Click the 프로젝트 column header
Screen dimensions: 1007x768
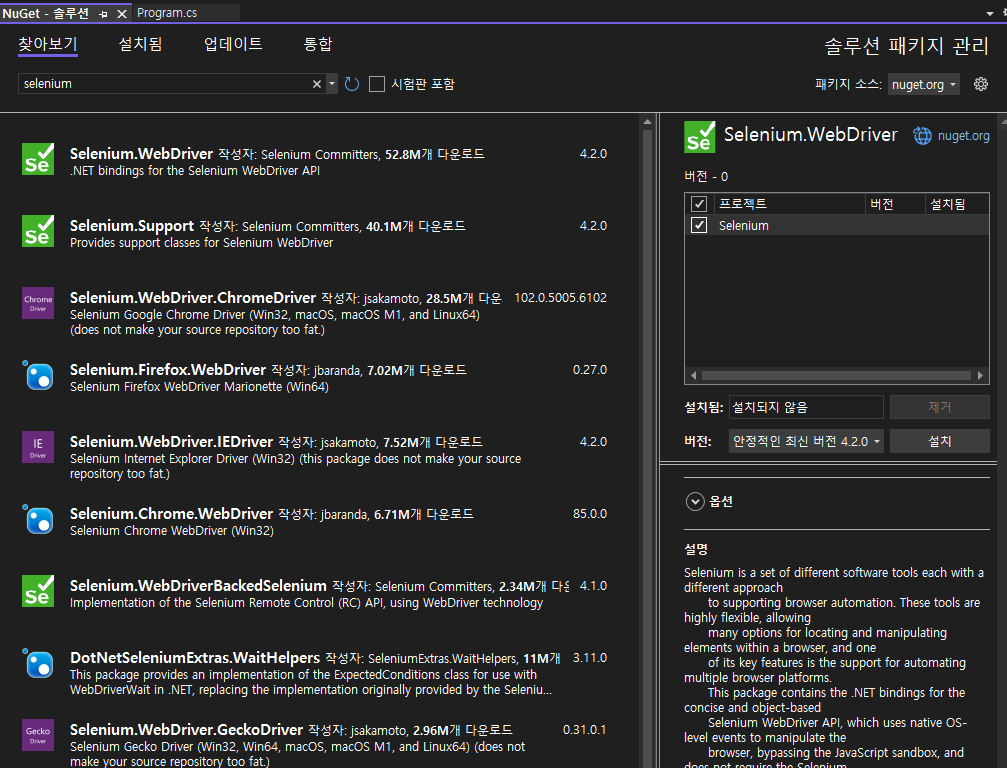click(x=789, y=204)
